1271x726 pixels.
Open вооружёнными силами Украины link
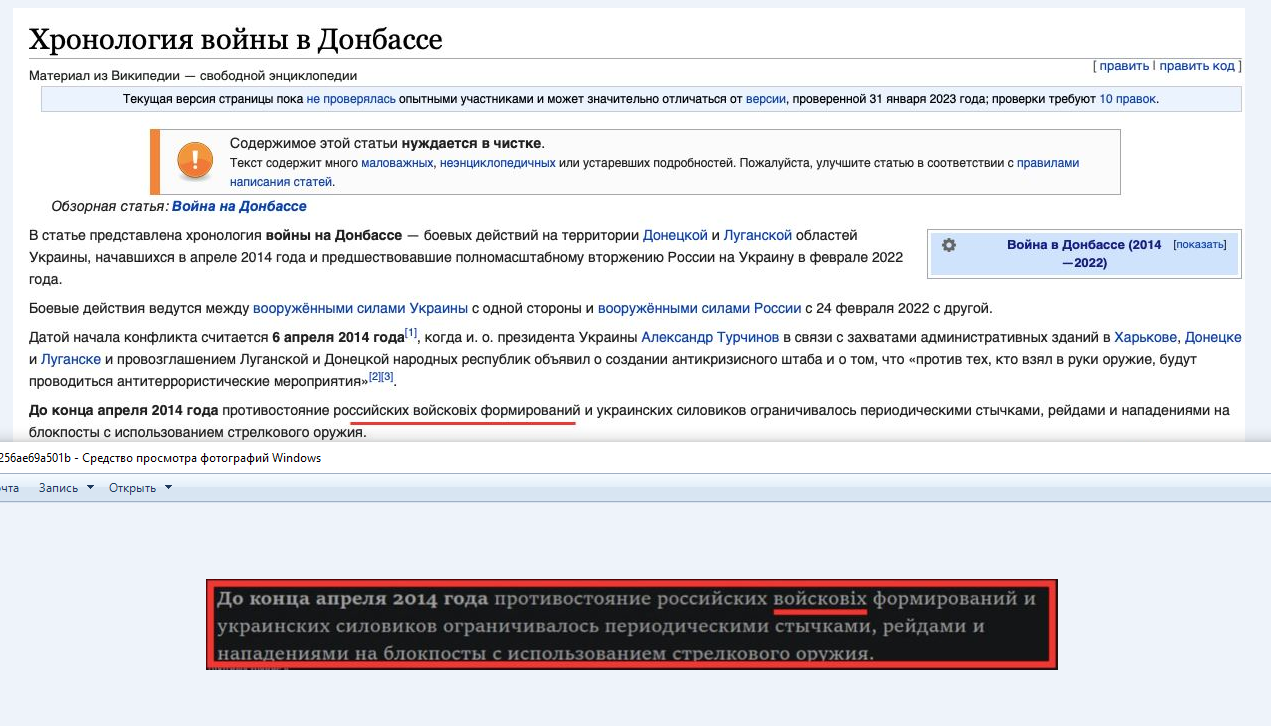360,308
